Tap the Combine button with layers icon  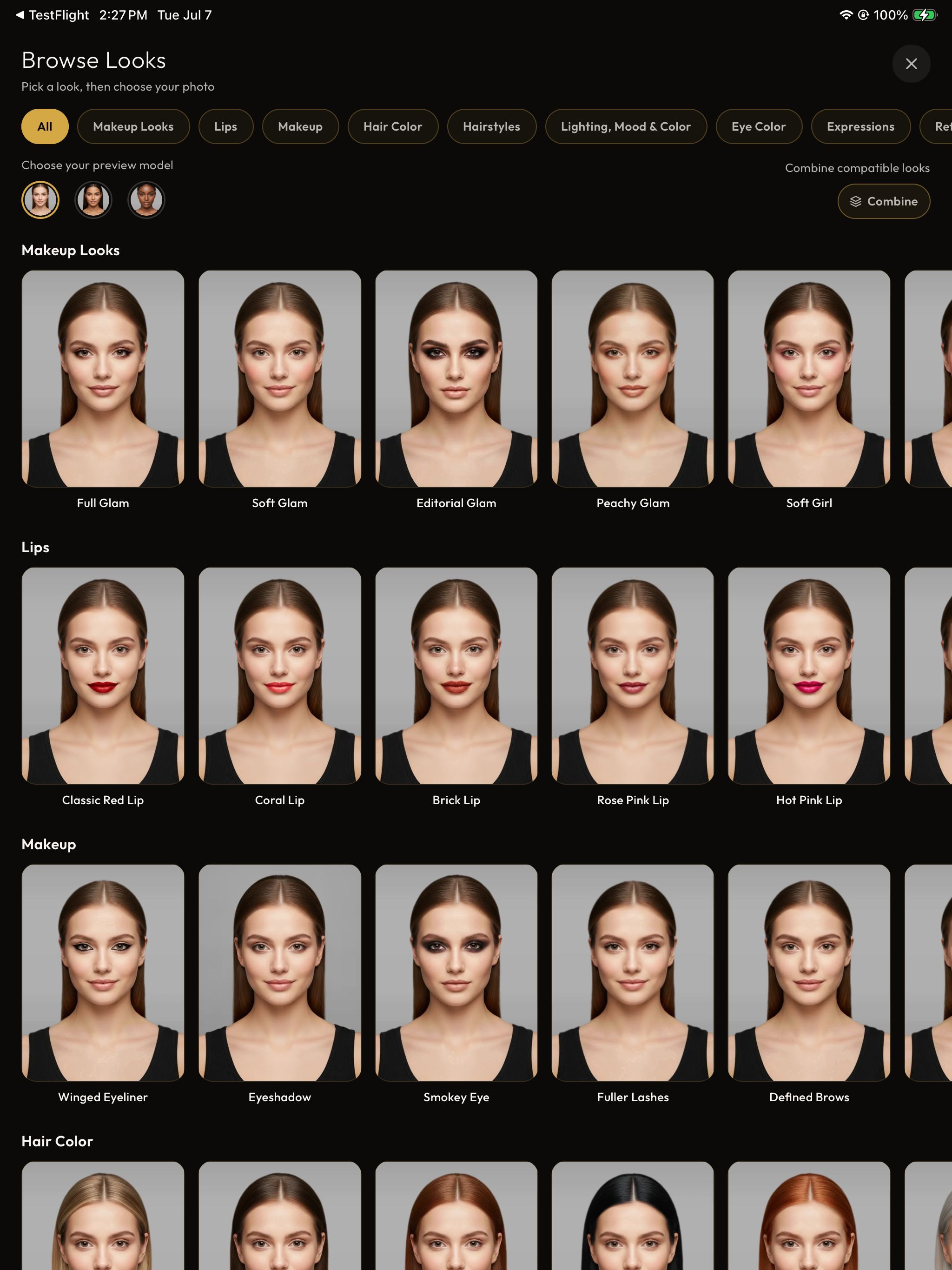click(884, 202)
